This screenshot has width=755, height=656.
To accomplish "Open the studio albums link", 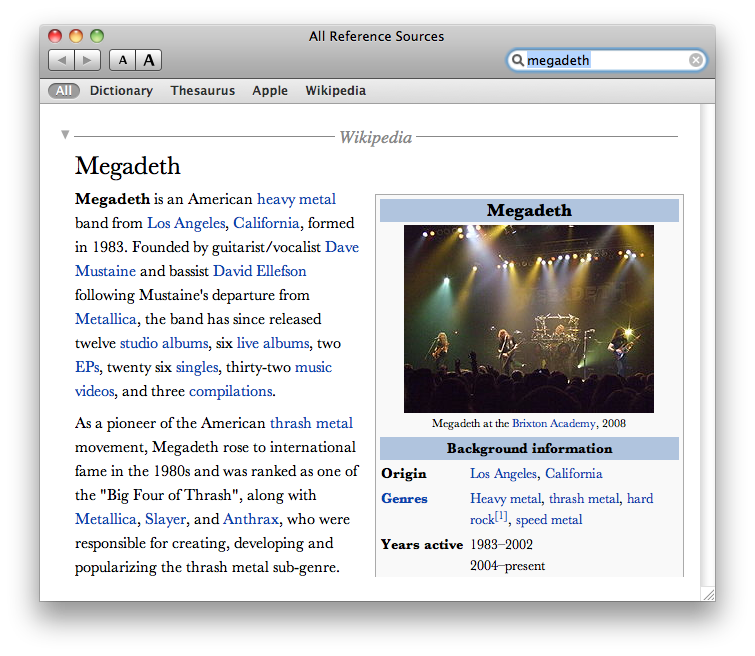I will 164,343.
